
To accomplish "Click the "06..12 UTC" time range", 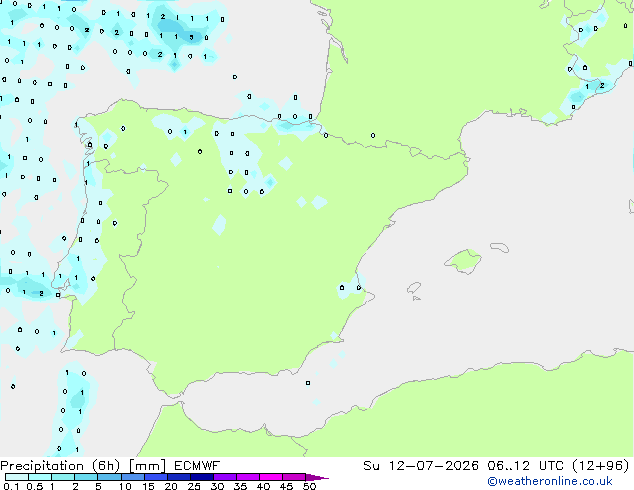I will pyautogui.click(x=525, y=466).
